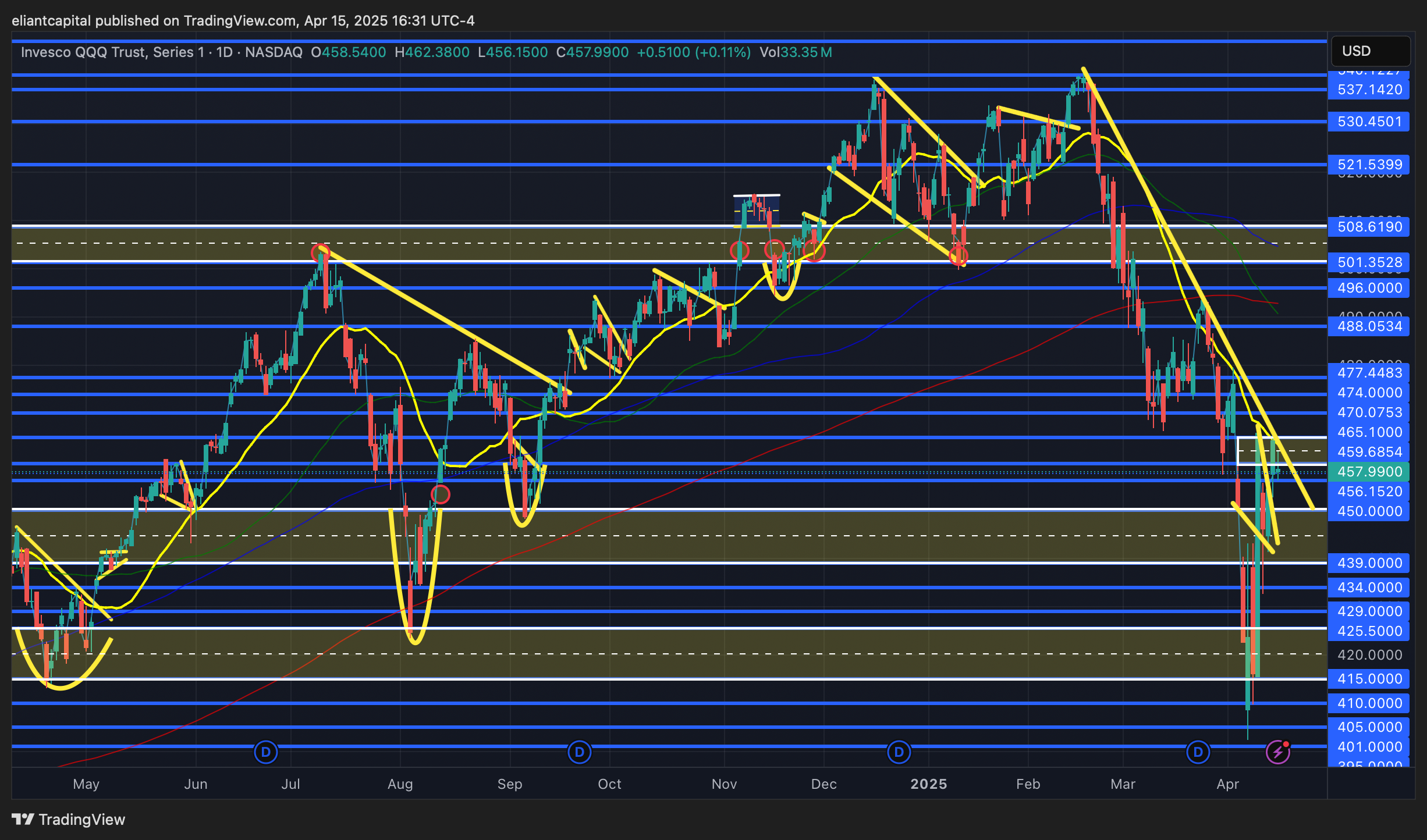
Task: Click the 401.0000 price level label
Action: click(1369, 747)
